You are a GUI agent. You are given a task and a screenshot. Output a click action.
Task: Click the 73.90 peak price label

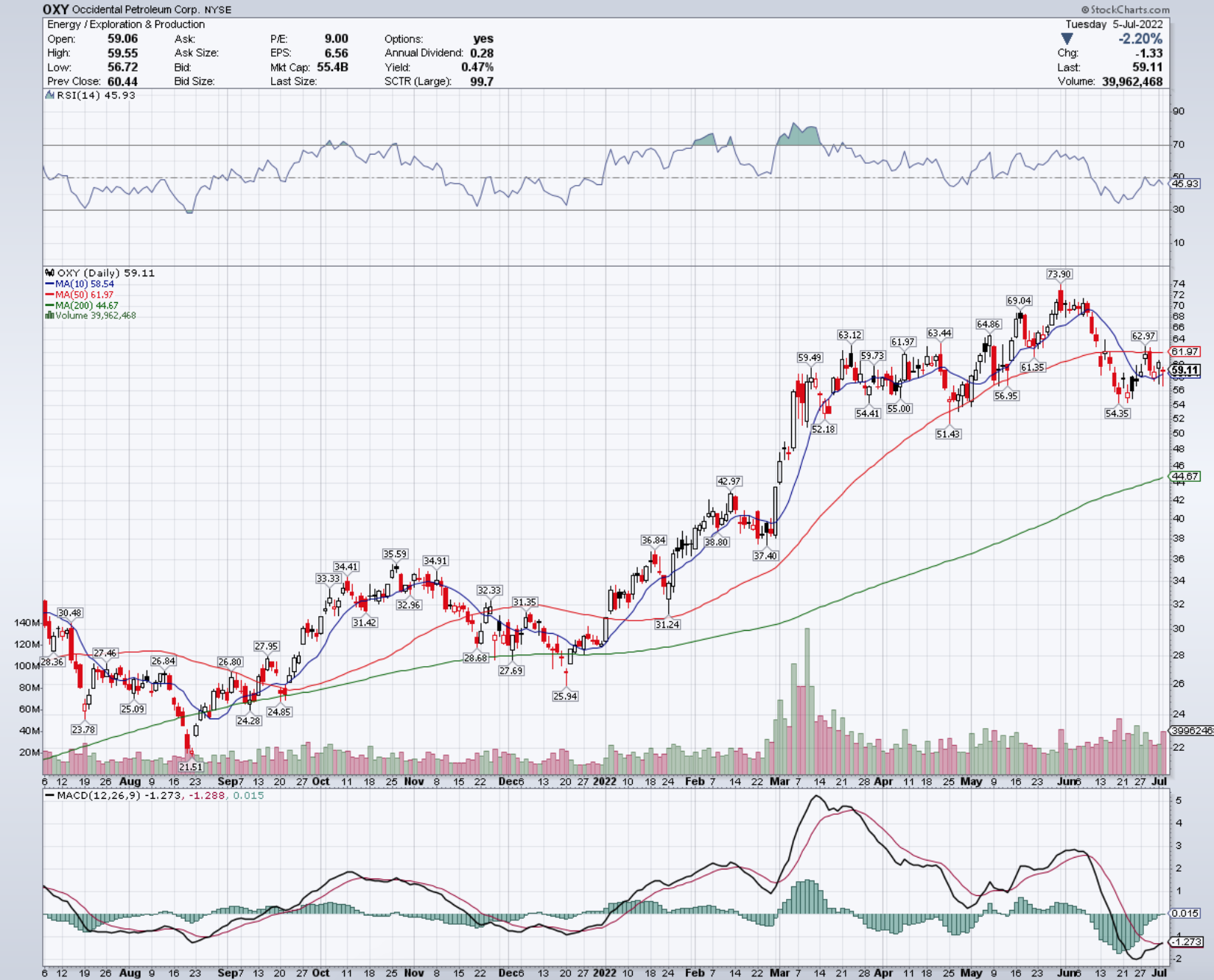point(1059,274)
